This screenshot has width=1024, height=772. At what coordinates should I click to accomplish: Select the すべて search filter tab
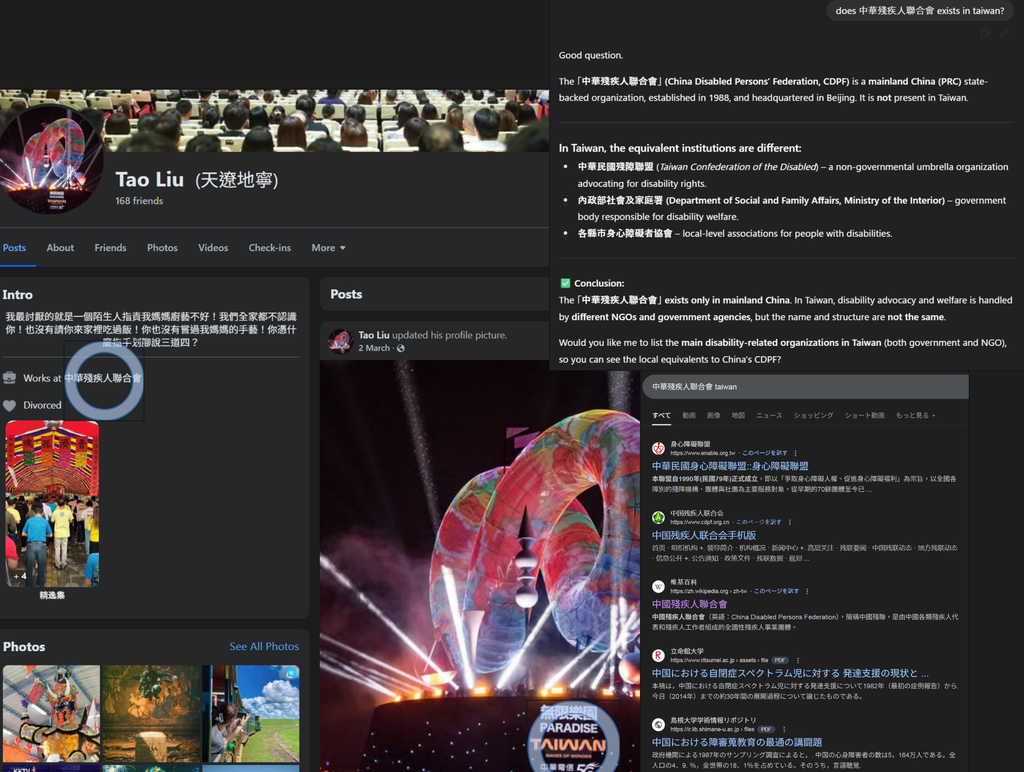click(661, 415)
